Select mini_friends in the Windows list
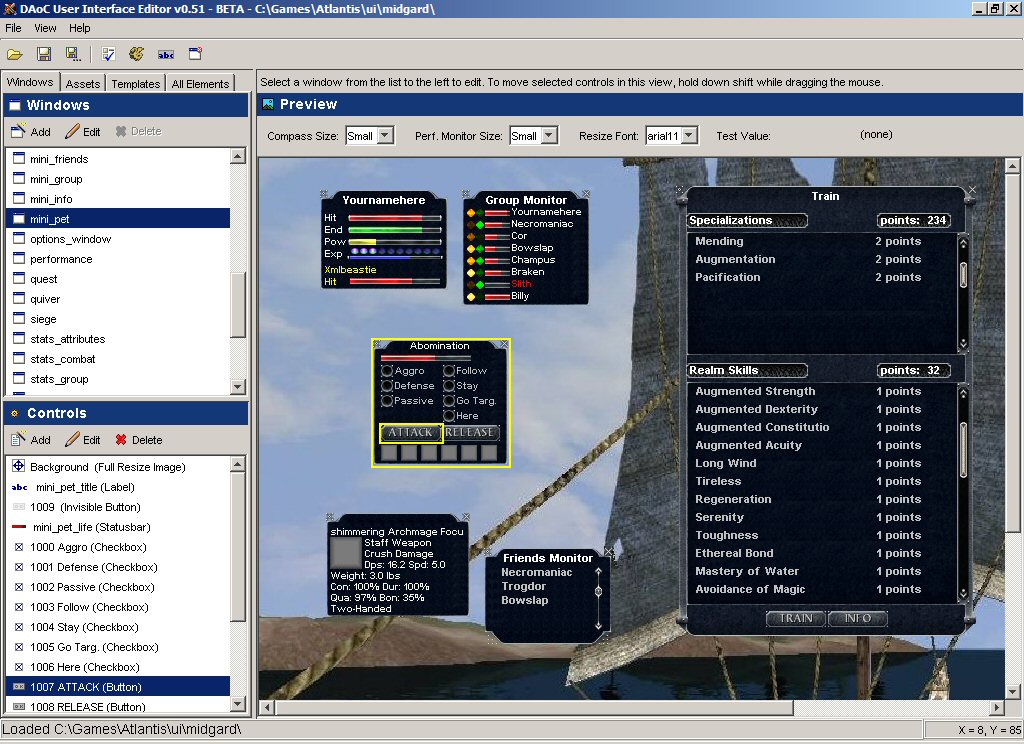The height and width of the screenshot is (744, 1024). 118,159
